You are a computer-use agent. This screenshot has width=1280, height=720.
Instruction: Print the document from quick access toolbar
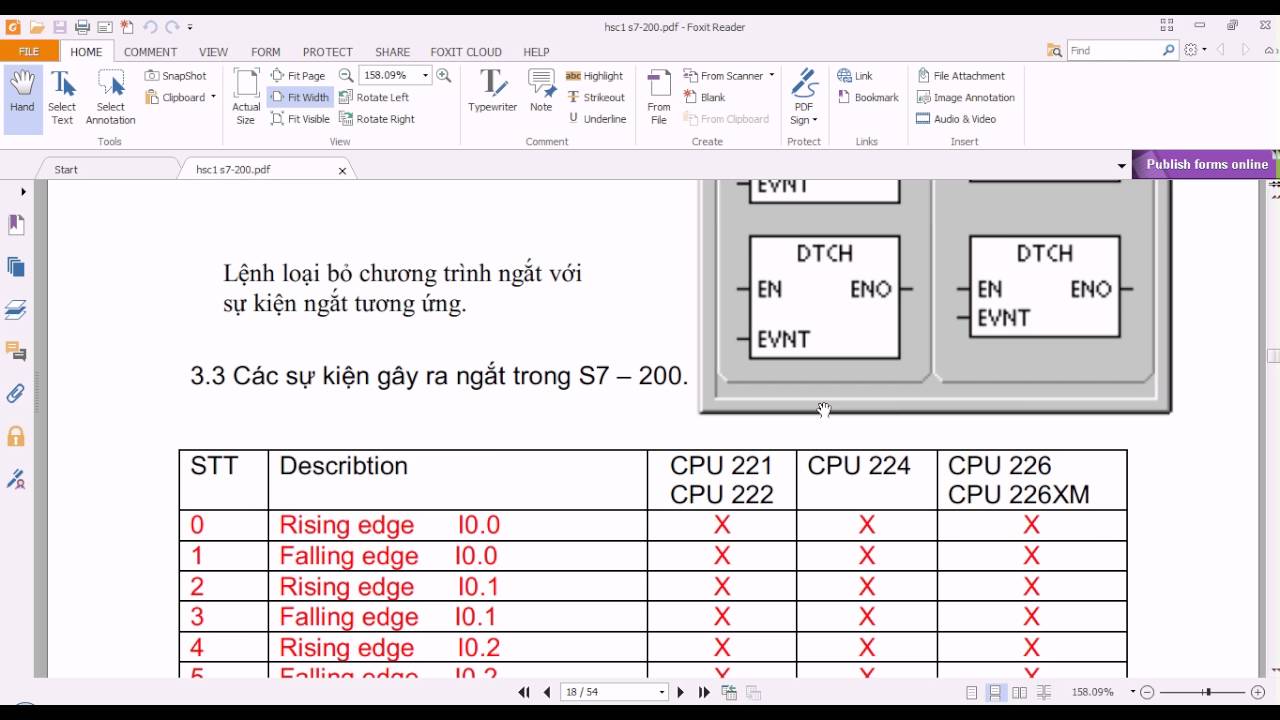point(83,27)
